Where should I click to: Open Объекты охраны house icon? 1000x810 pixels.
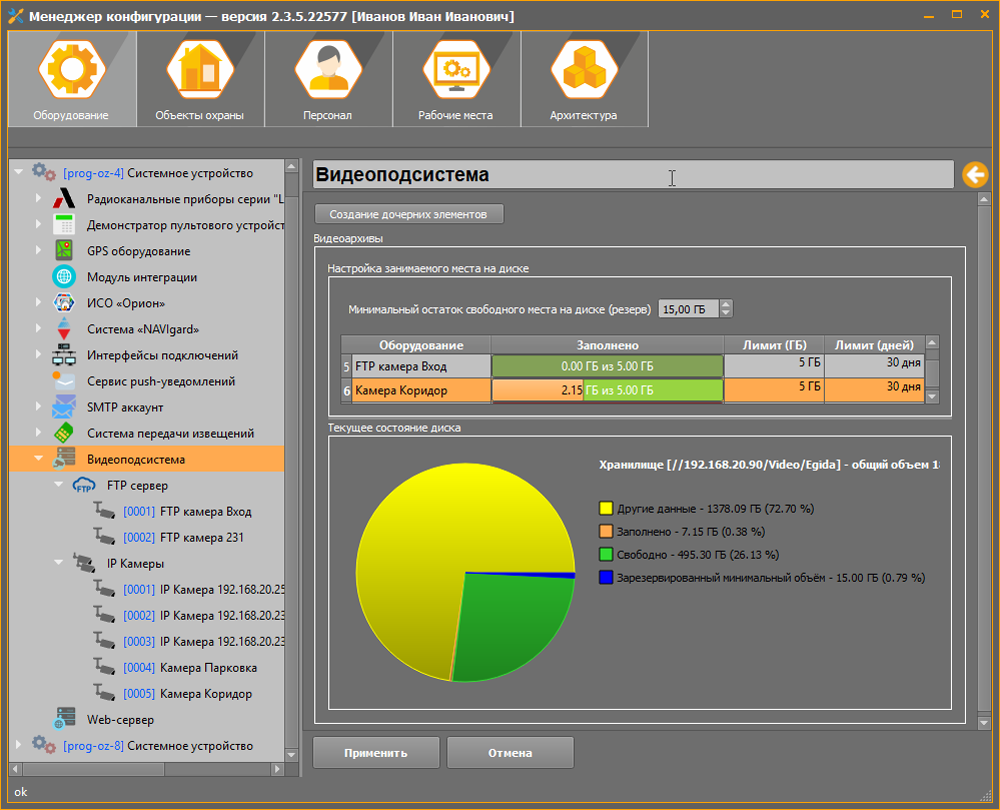coord(199,70)
